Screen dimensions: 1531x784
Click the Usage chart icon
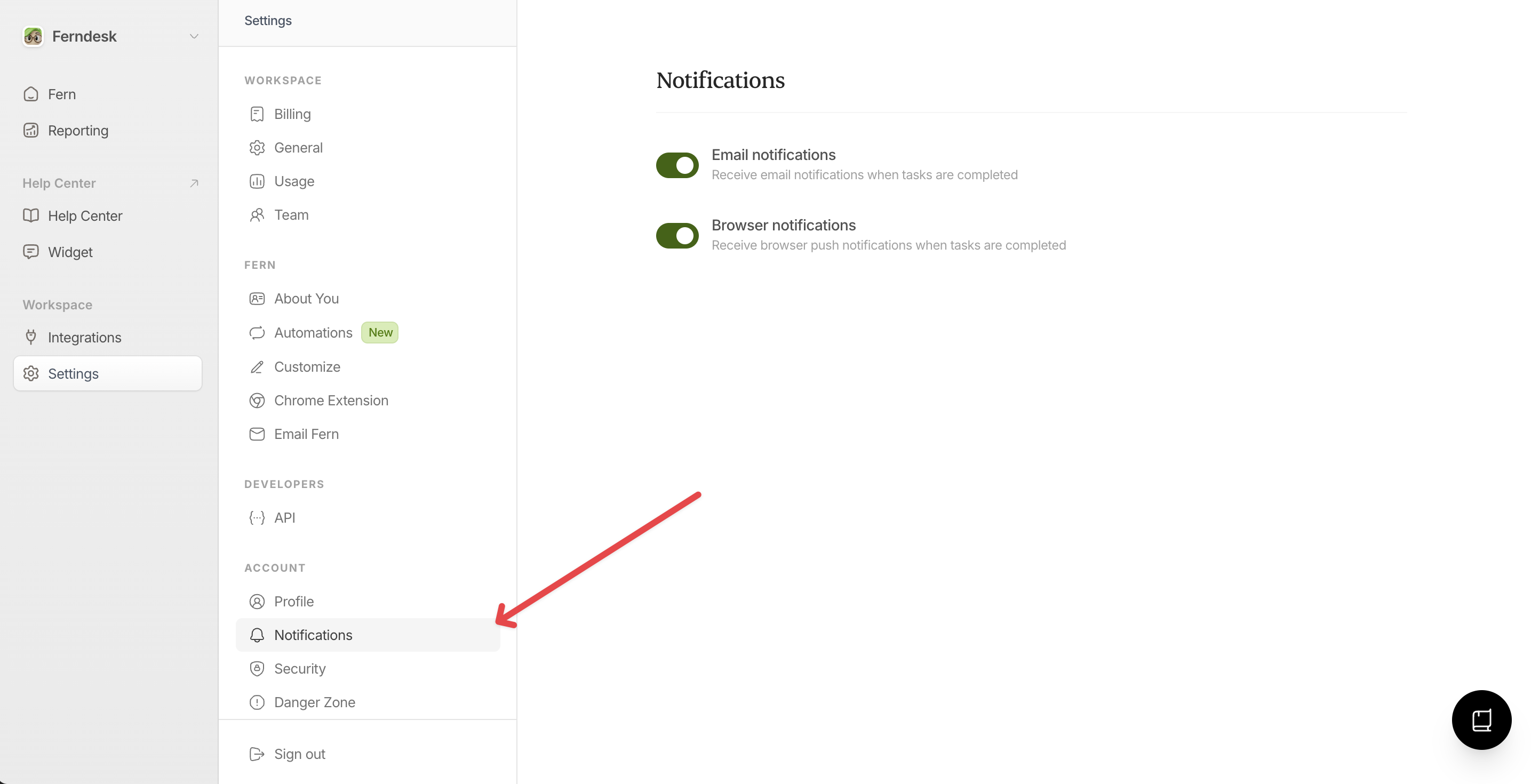[x=257, y=181]
